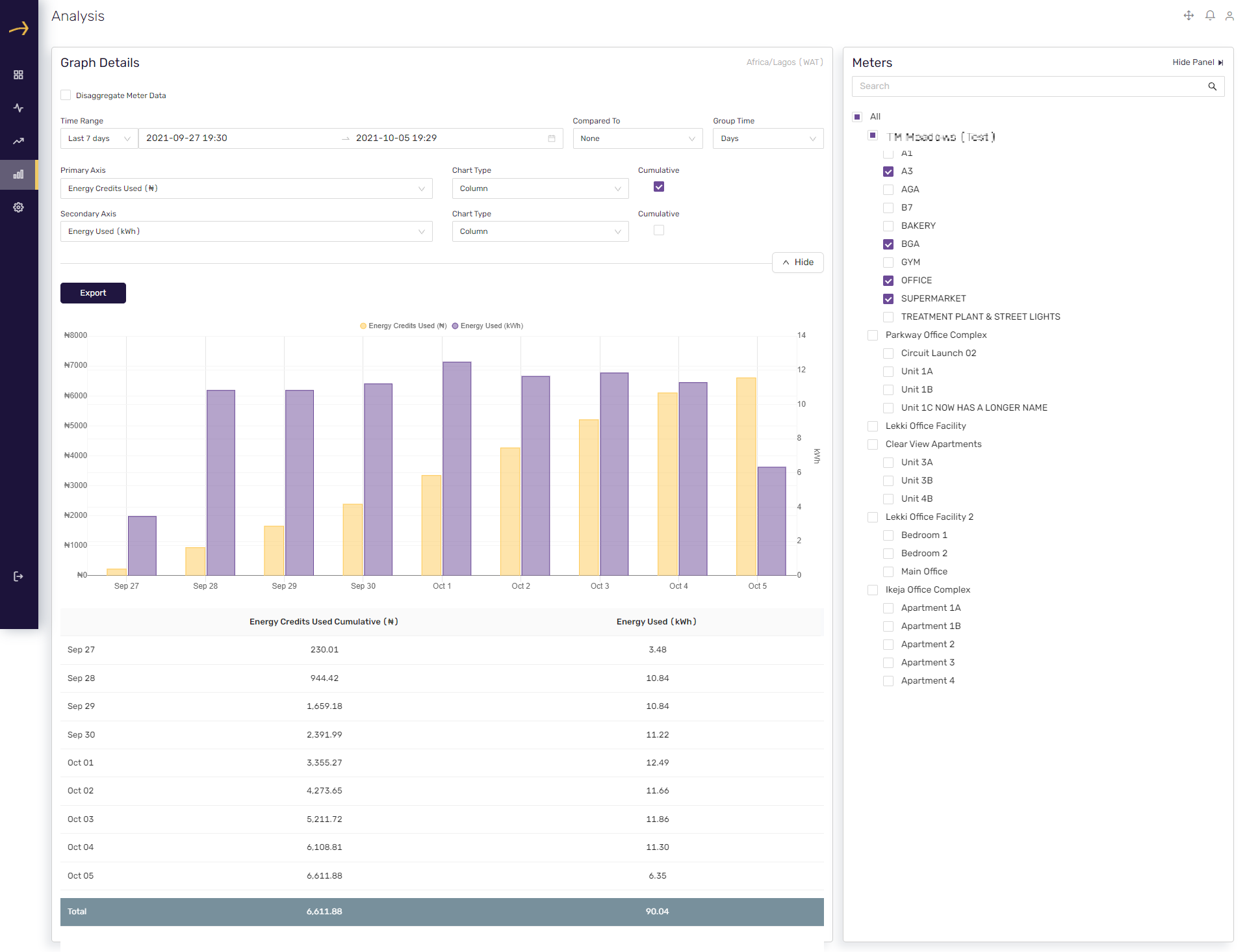Click the Oct 5 yellow credits bar

pyautogui.click(x=746, y=476)
